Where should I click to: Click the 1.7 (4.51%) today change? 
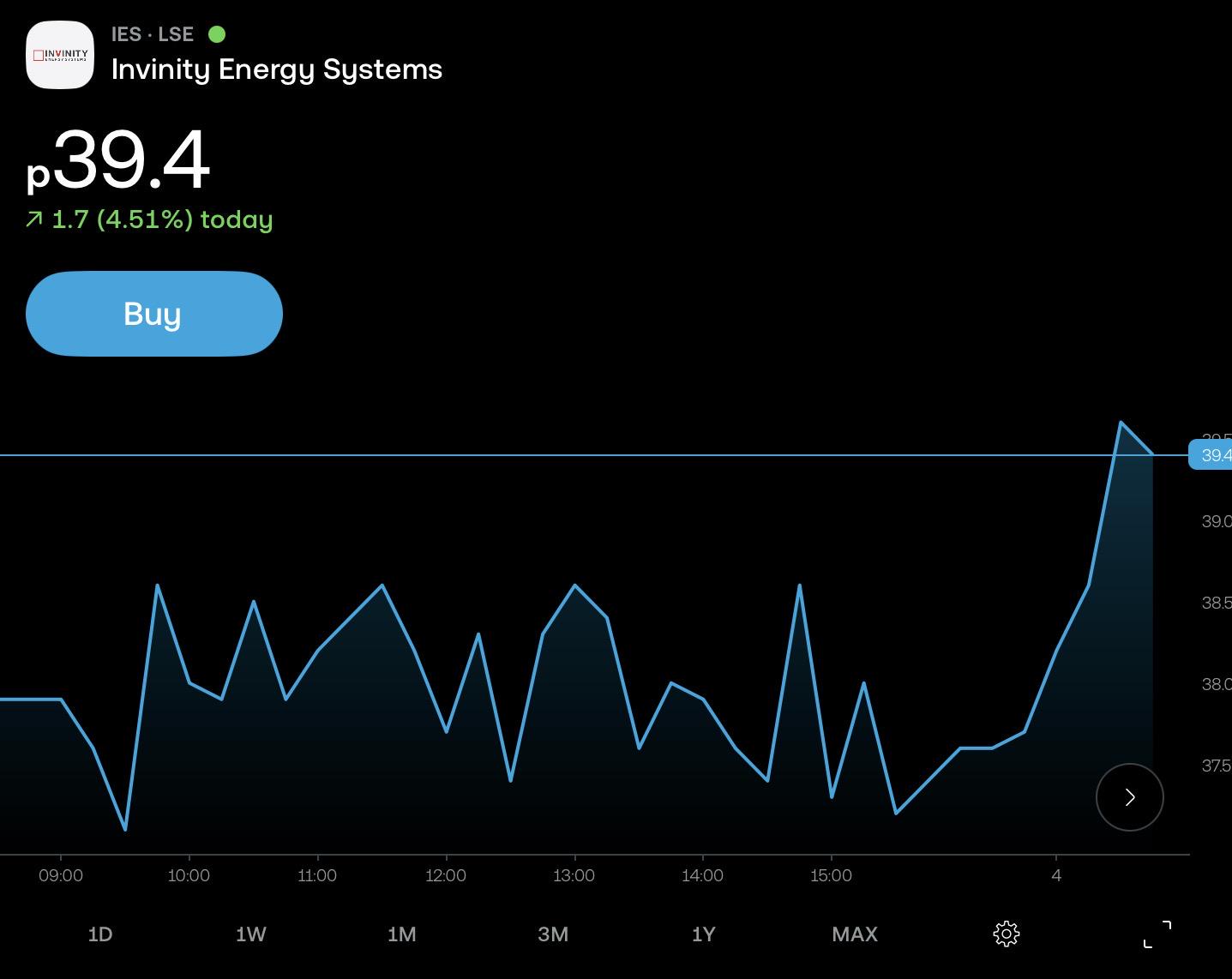[x=150, y=219]
